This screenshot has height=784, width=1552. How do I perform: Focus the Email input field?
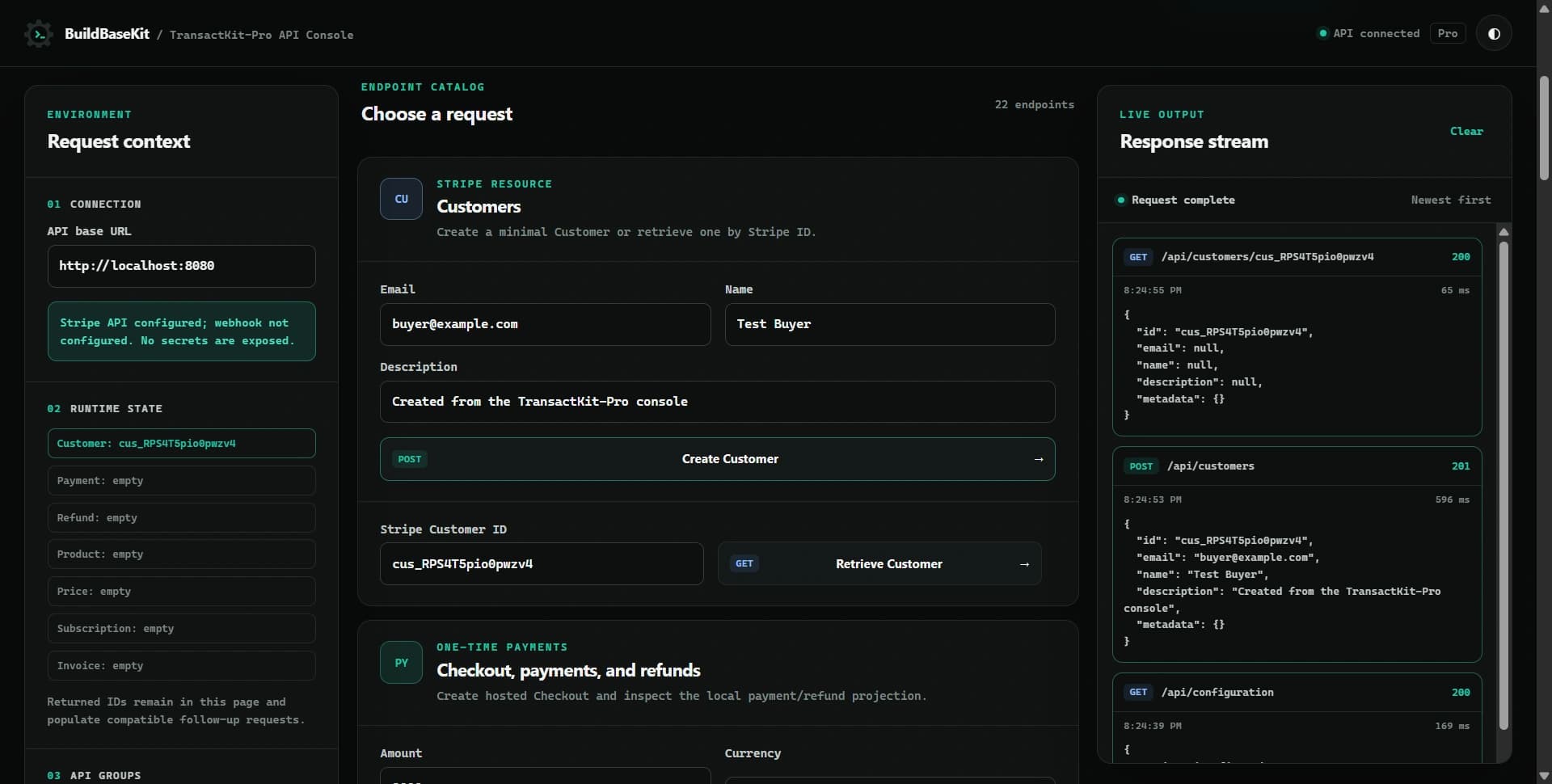pos(545,324)
